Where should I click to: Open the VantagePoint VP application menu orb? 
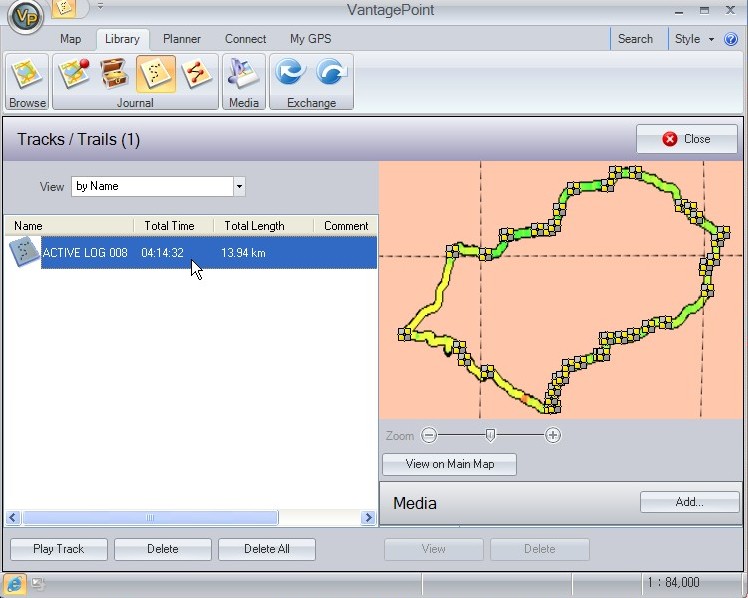click(26, 16)
